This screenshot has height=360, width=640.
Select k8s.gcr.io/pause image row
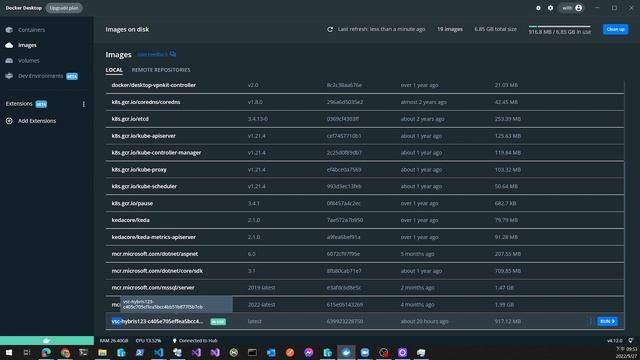pos(364,203)
